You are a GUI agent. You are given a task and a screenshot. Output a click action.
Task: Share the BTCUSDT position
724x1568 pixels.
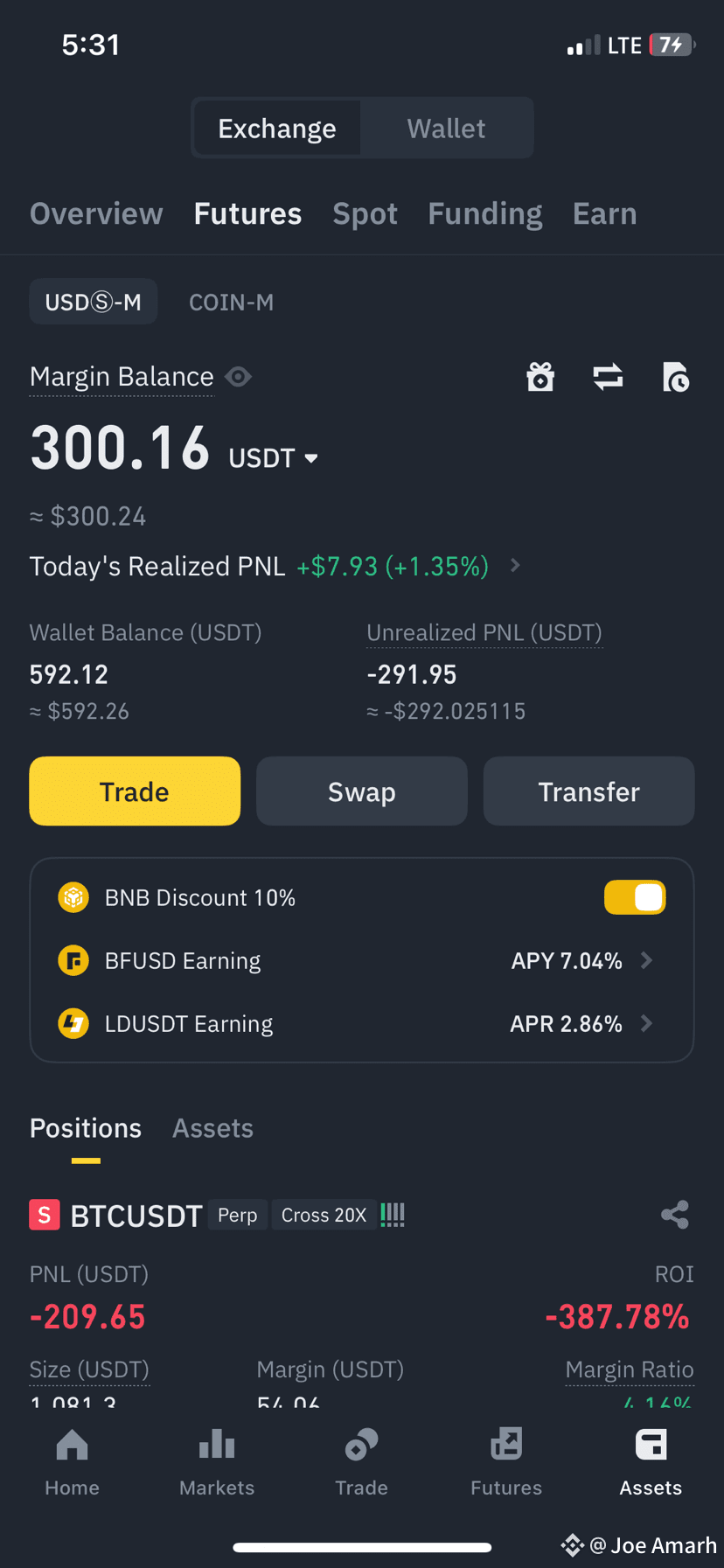(675, 1215)
